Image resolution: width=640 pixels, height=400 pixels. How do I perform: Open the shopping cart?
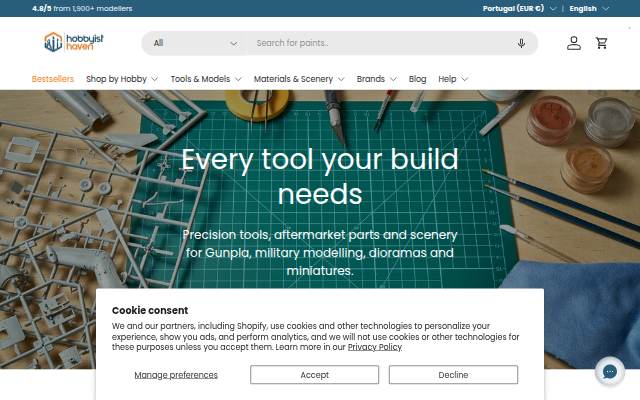[601, 43]
